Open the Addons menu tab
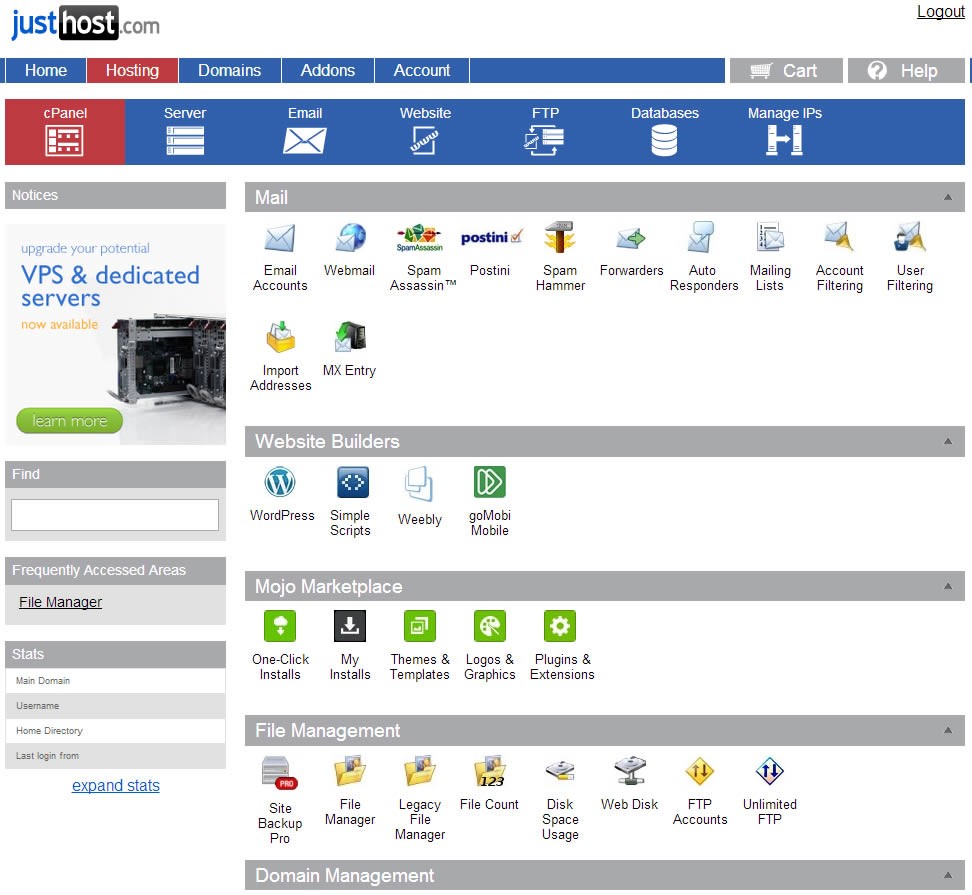 click(x=328, y=71)
